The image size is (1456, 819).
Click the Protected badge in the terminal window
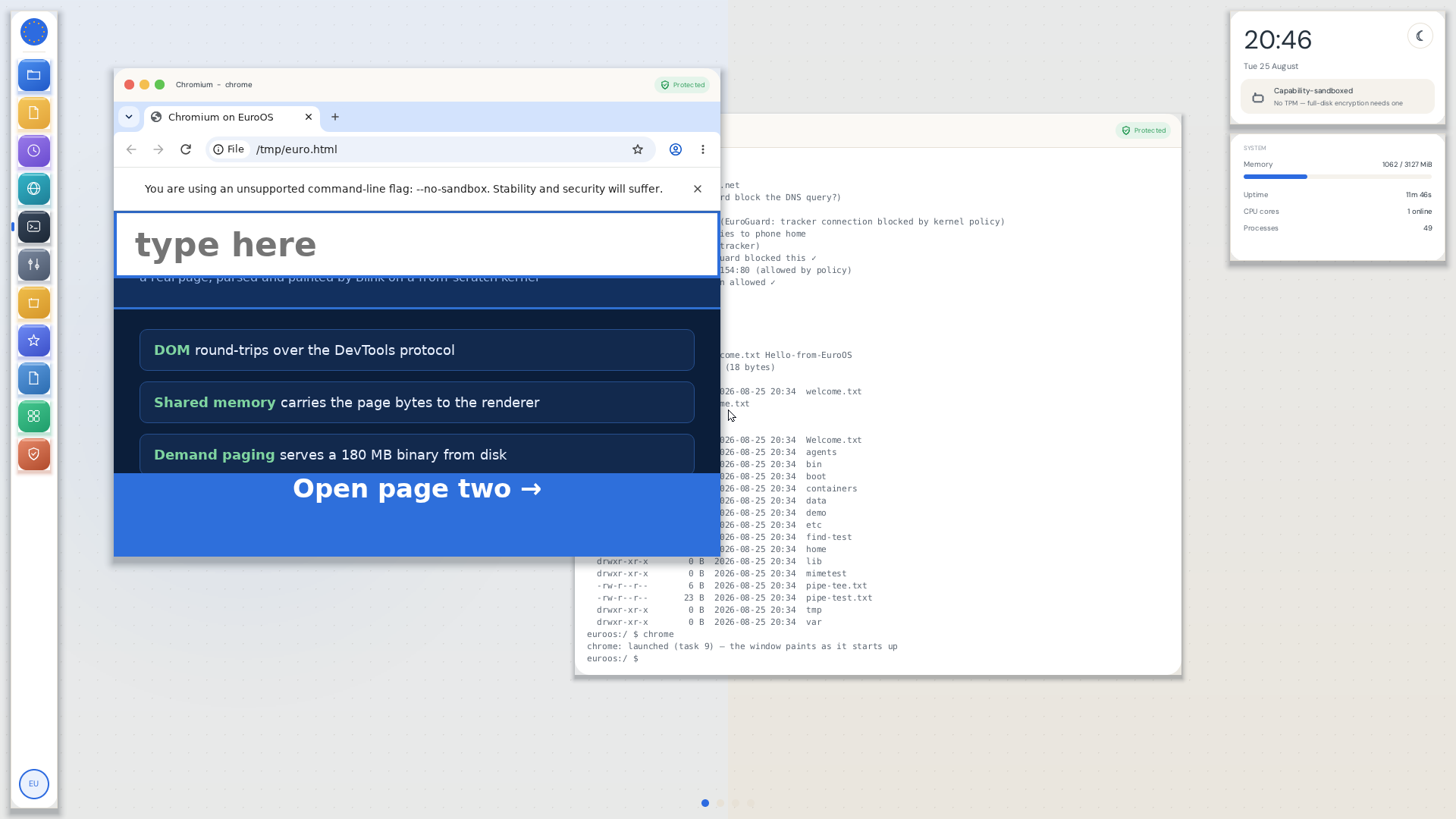(x=1144, y=130)
